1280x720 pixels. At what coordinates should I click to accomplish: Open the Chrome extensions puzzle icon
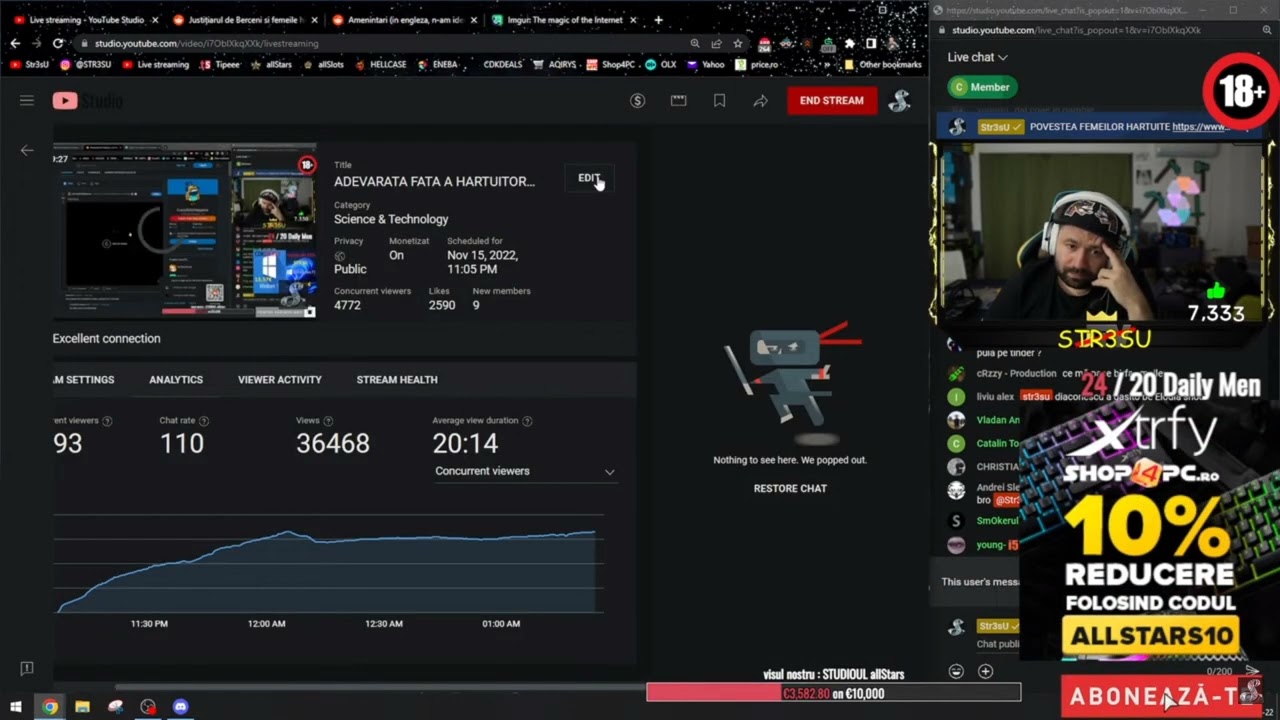850,44
